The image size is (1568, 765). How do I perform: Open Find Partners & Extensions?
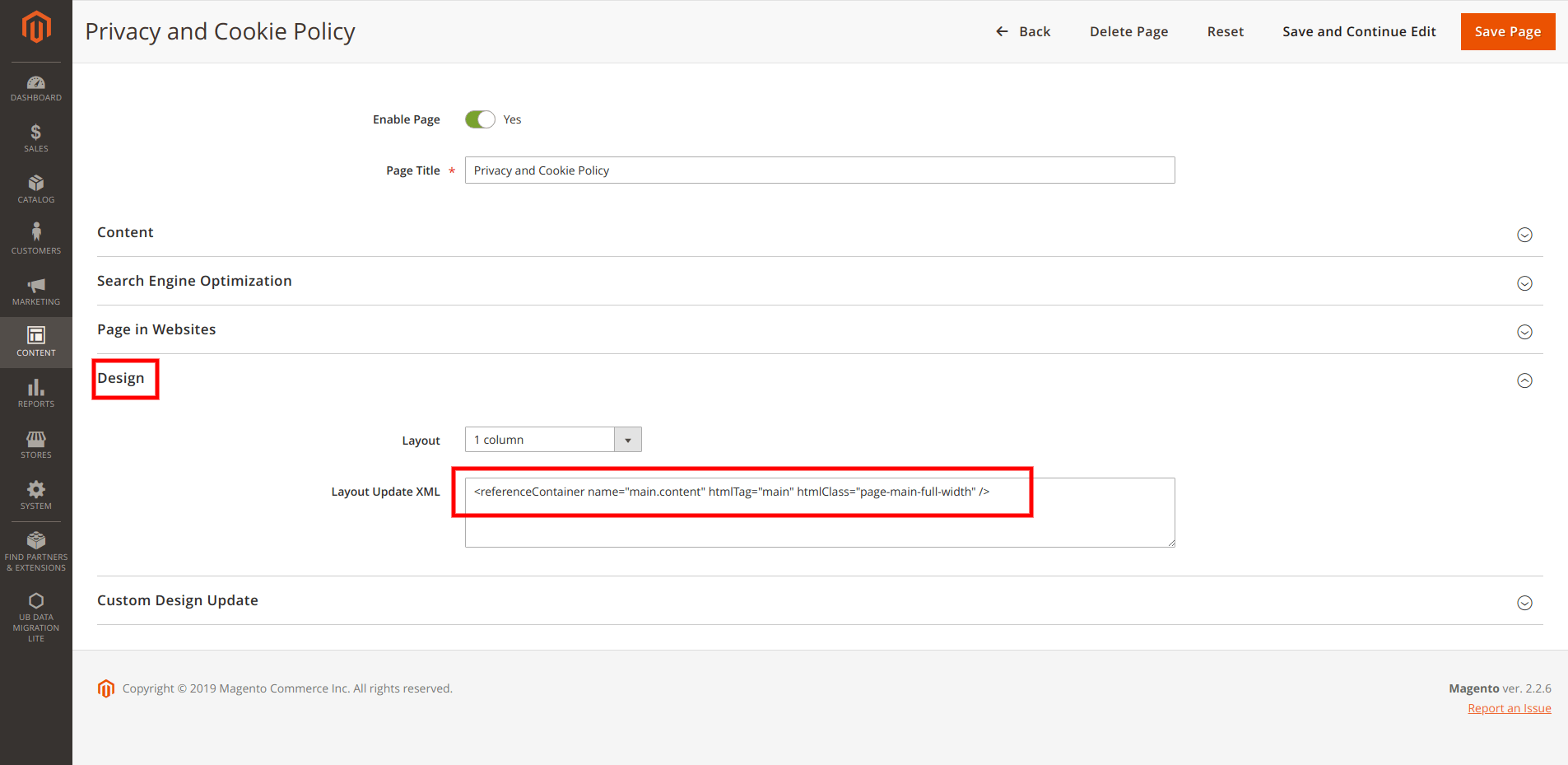(x=36, y=548)
